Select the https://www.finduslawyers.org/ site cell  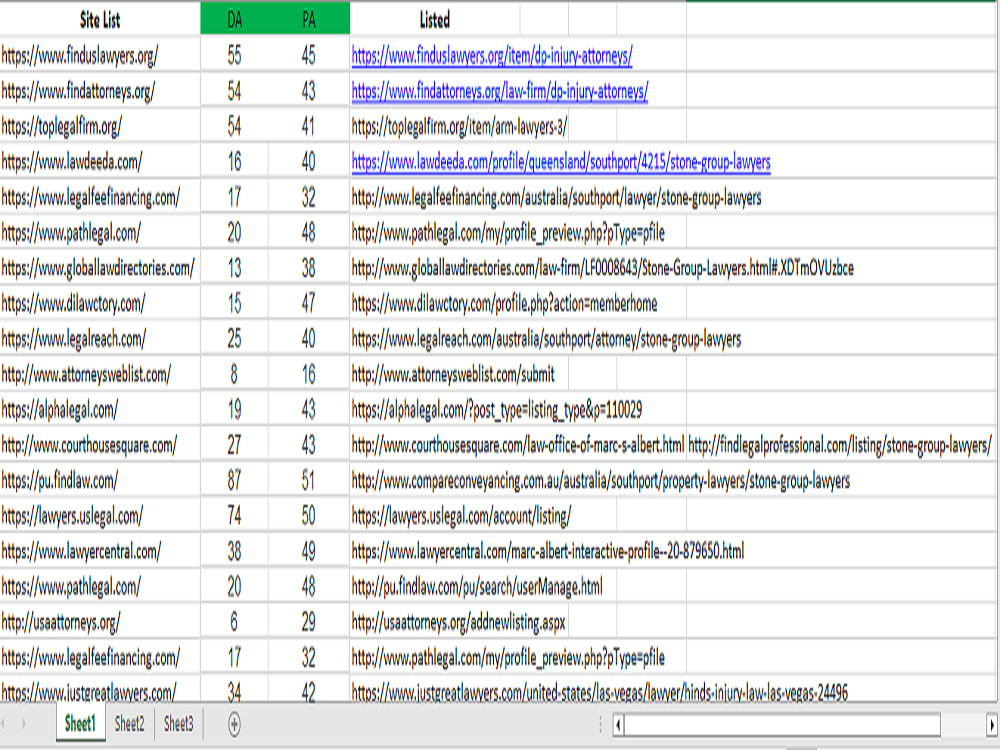(99, 55)
